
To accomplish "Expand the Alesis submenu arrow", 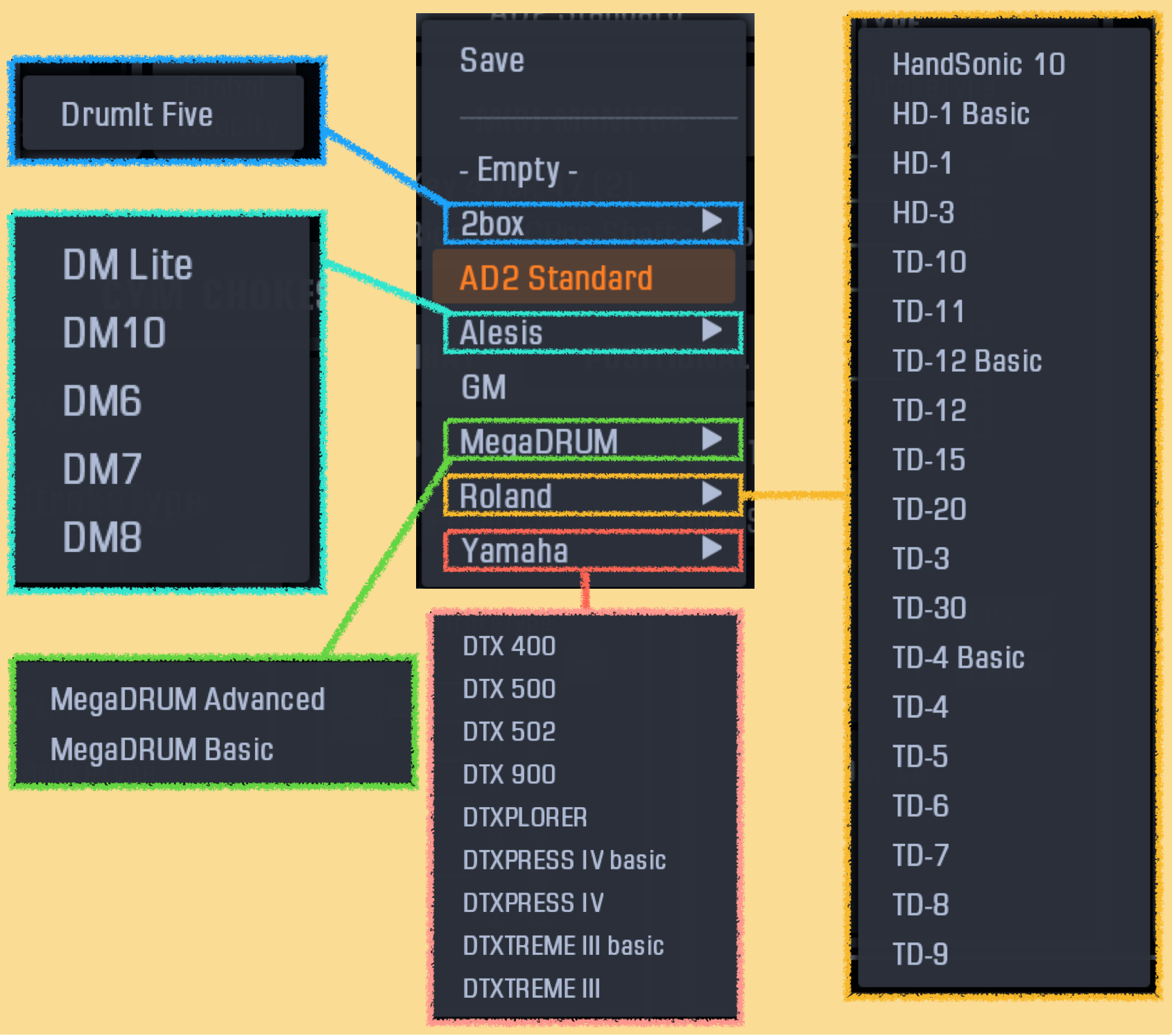I will click(x=712, y=330).
